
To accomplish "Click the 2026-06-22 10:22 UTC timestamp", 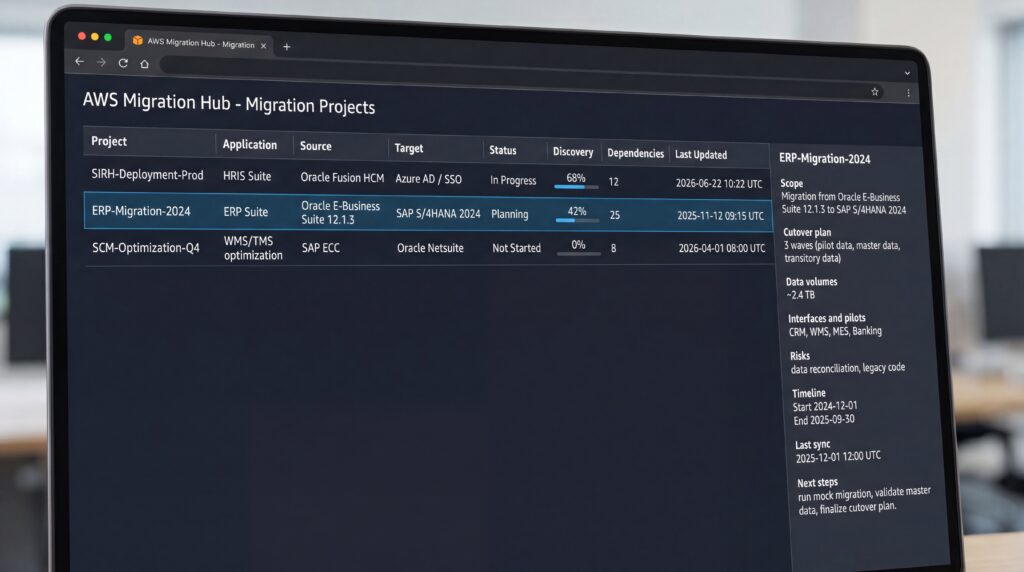I will point(719,183).
